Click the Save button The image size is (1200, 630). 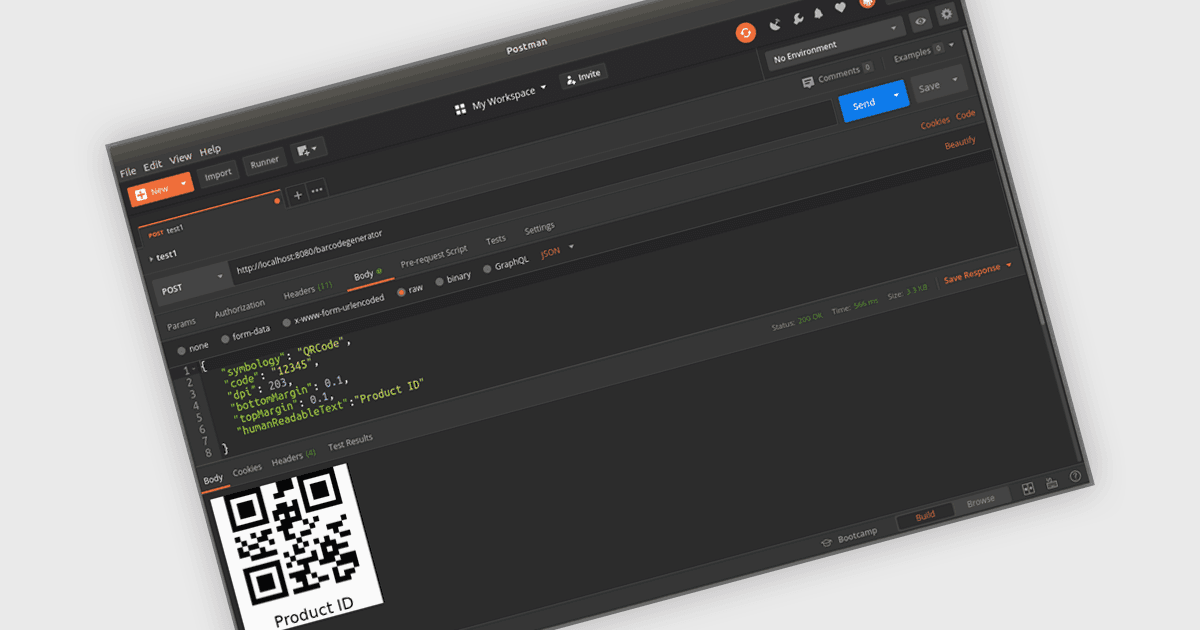click(x=929, y=87)
